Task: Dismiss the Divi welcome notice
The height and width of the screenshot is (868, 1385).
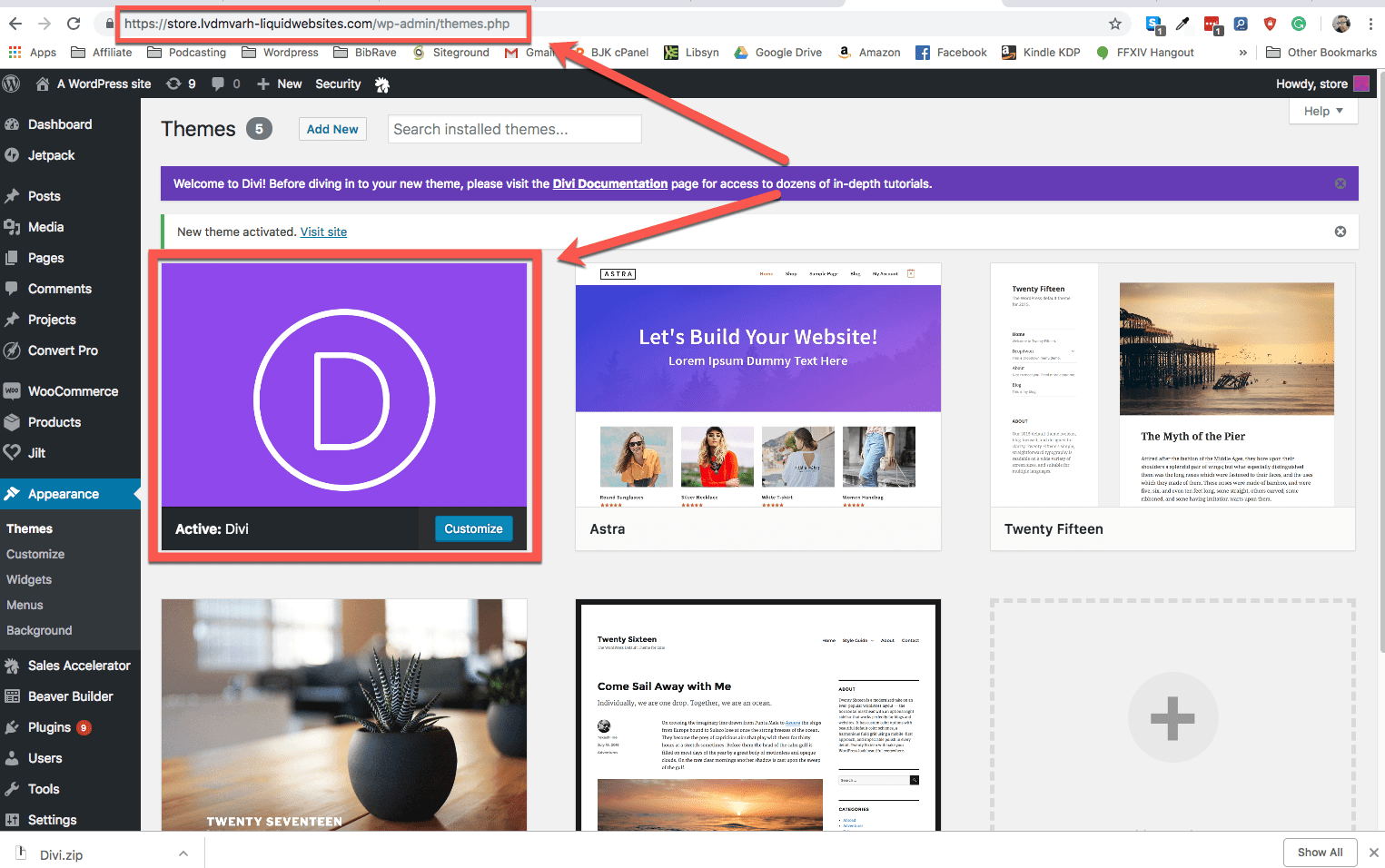Action: (1340, 183)
